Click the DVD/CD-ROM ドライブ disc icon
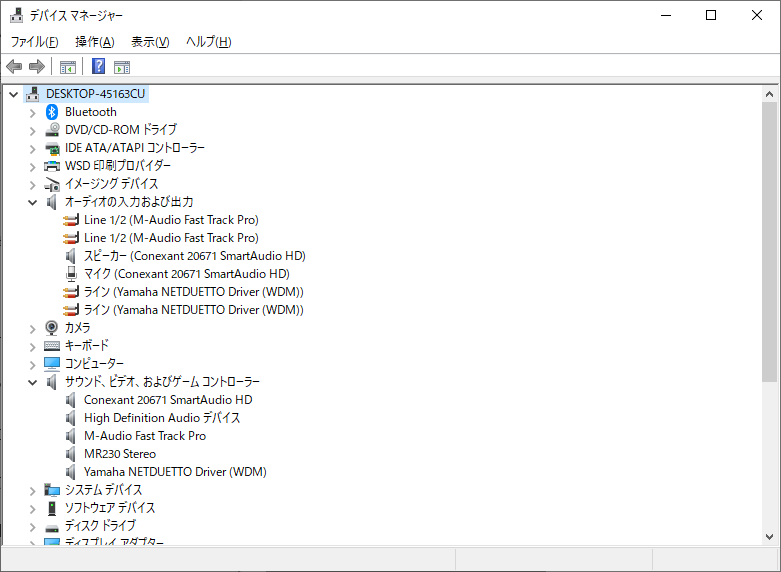 coord(52,130)
